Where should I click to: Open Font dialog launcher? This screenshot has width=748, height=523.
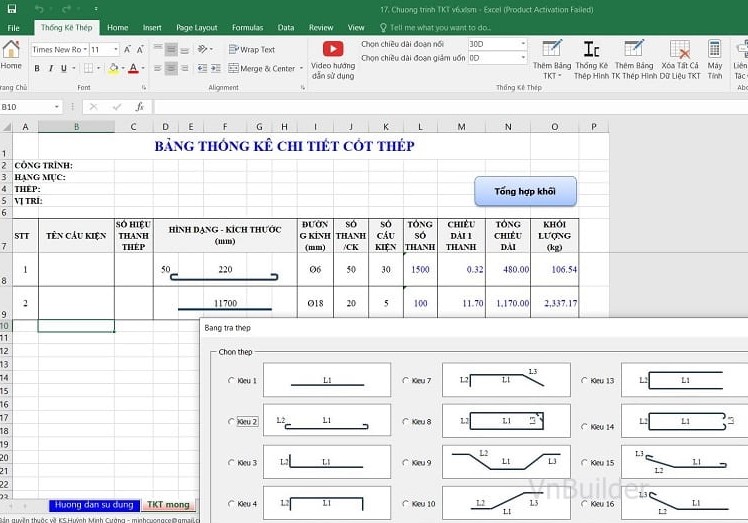click(x=144, y=88)
